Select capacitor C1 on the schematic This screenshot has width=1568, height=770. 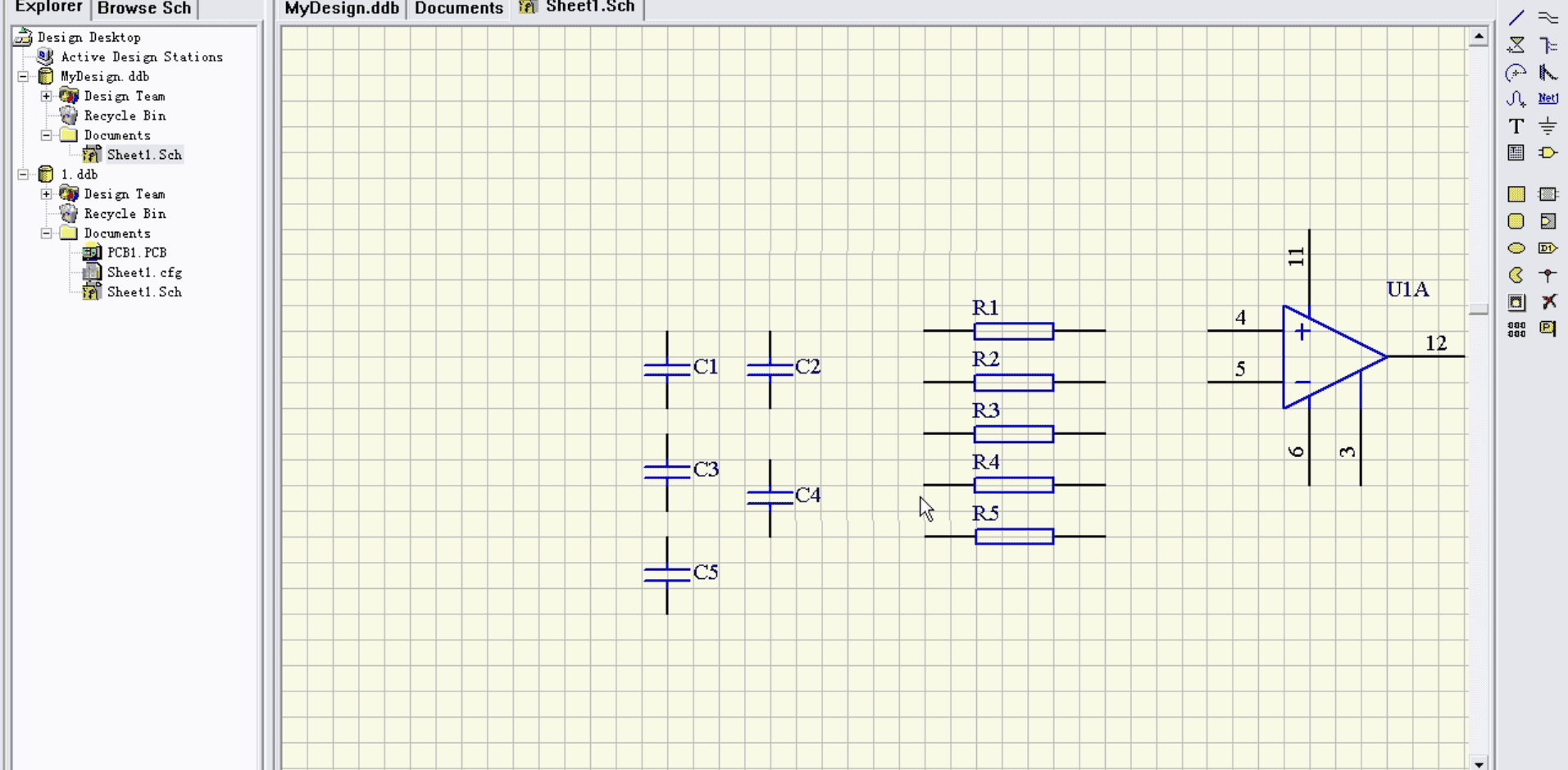pyautogui.click(x=667, y=369)
